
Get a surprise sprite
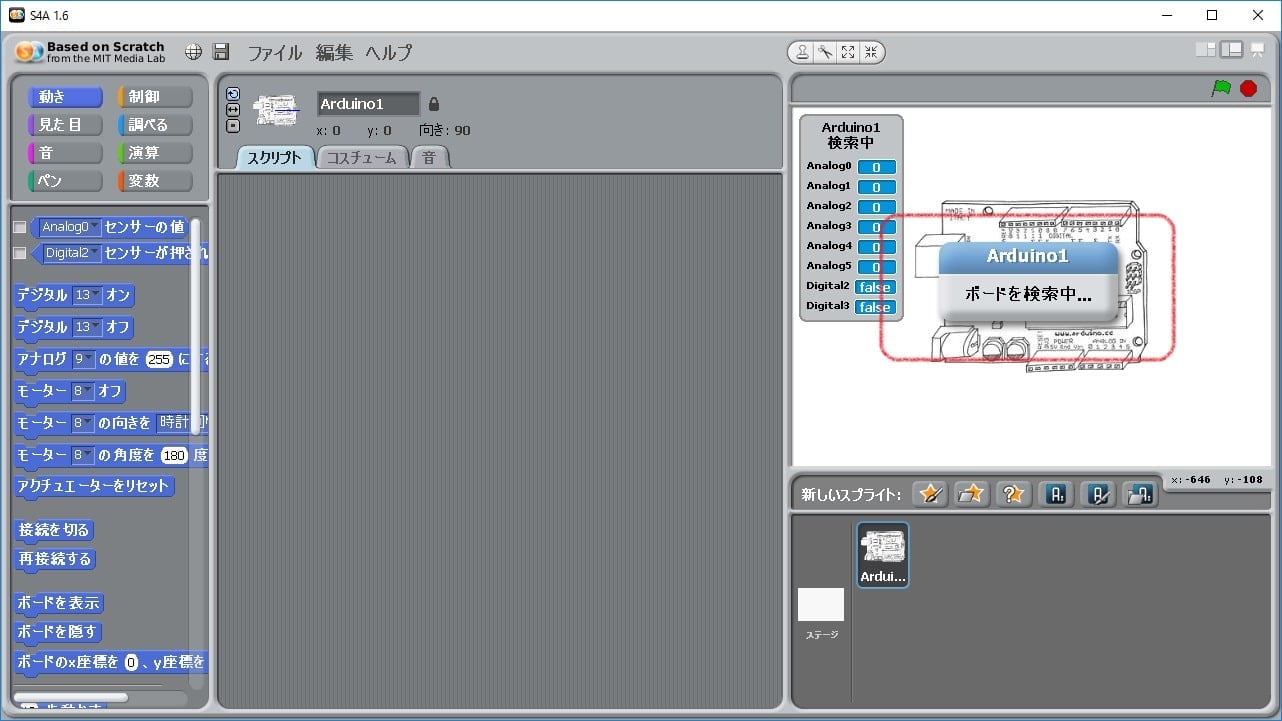tap(1013, 493)
